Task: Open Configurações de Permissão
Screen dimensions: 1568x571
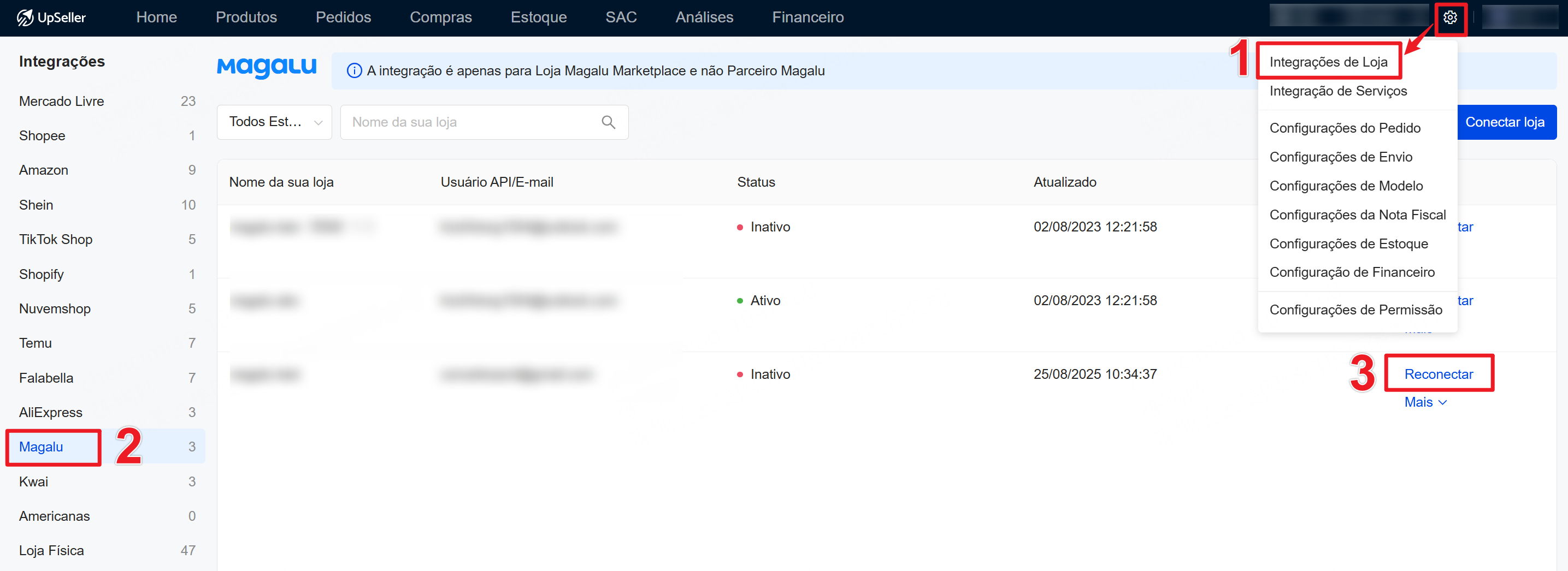Action: [x=1355, y=310]
